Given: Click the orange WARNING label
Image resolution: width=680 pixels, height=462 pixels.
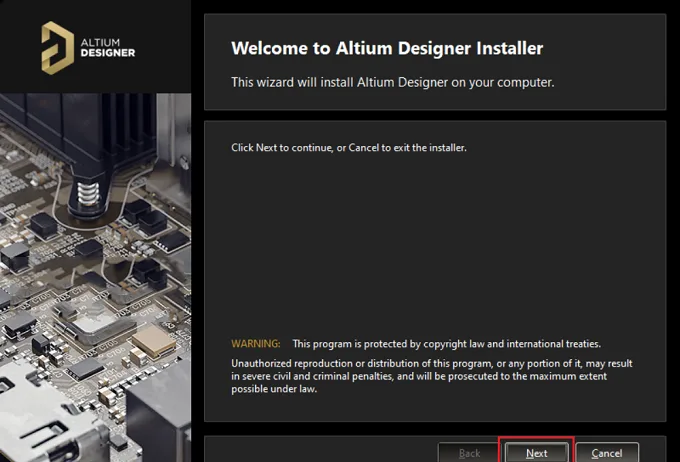Looking at the screenshot, I should (x=255, y=344).
